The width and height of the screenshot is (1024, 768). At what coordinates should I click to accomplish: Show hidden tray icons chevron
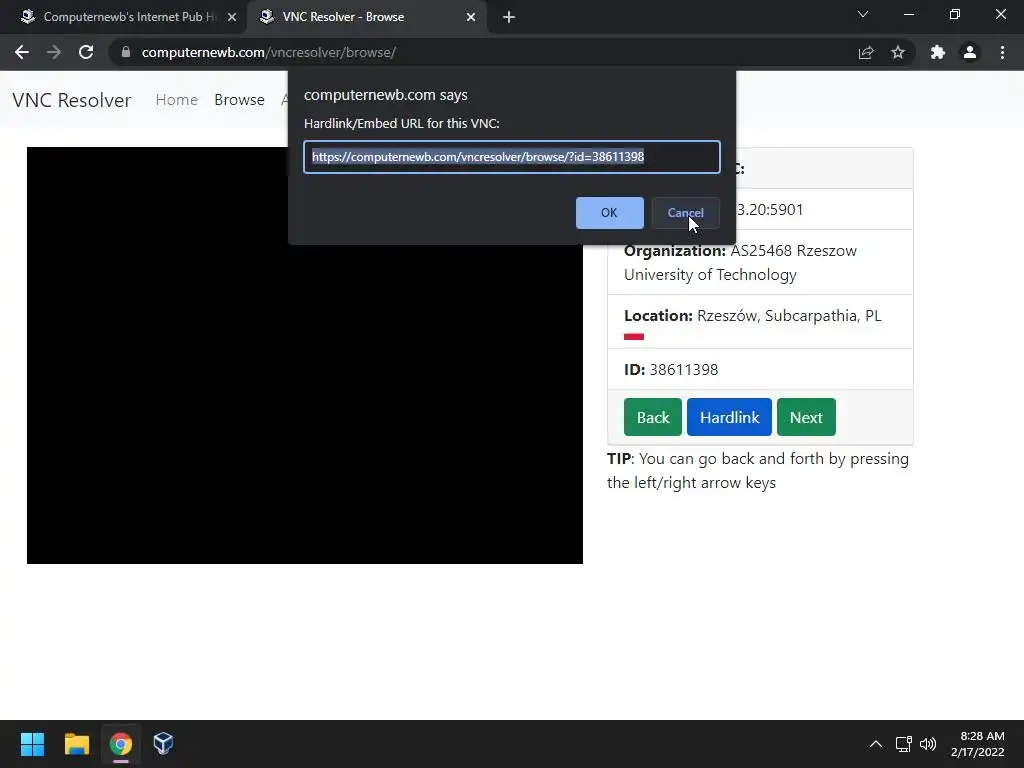pyautogui.click(x=876, y=744)
